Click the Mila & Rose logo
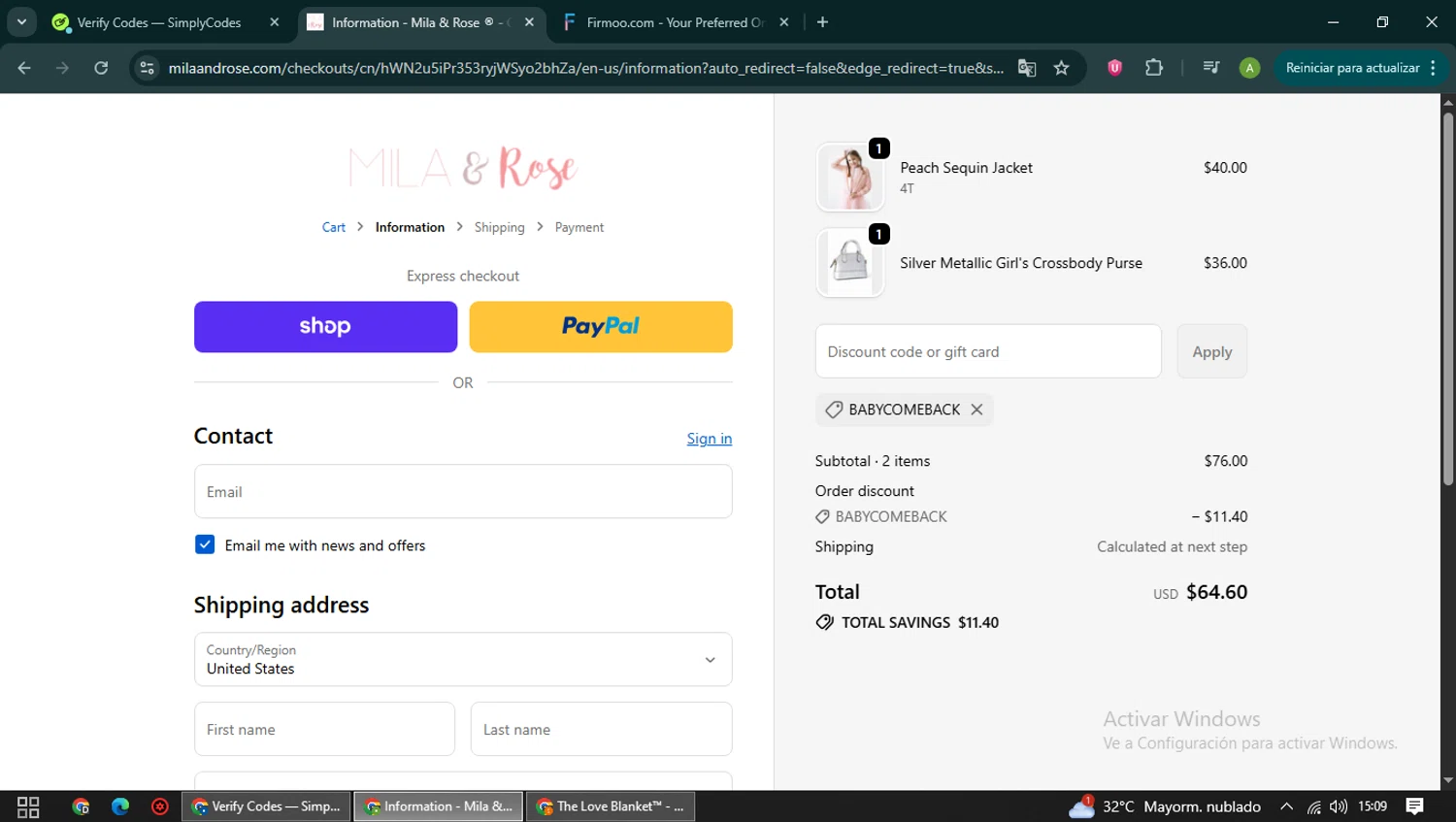The image size is (1456, 822). tap(463, 168)
